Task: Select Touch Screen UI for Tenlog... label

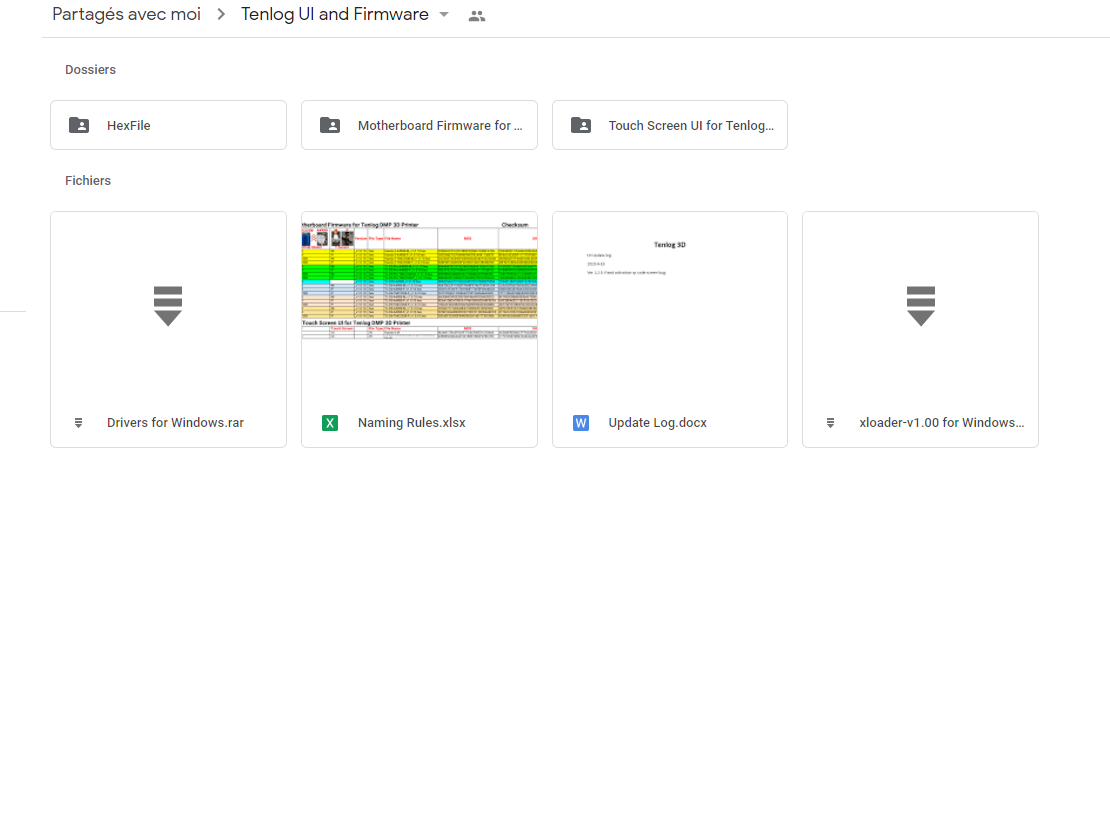Action: (x=692, y=125)
